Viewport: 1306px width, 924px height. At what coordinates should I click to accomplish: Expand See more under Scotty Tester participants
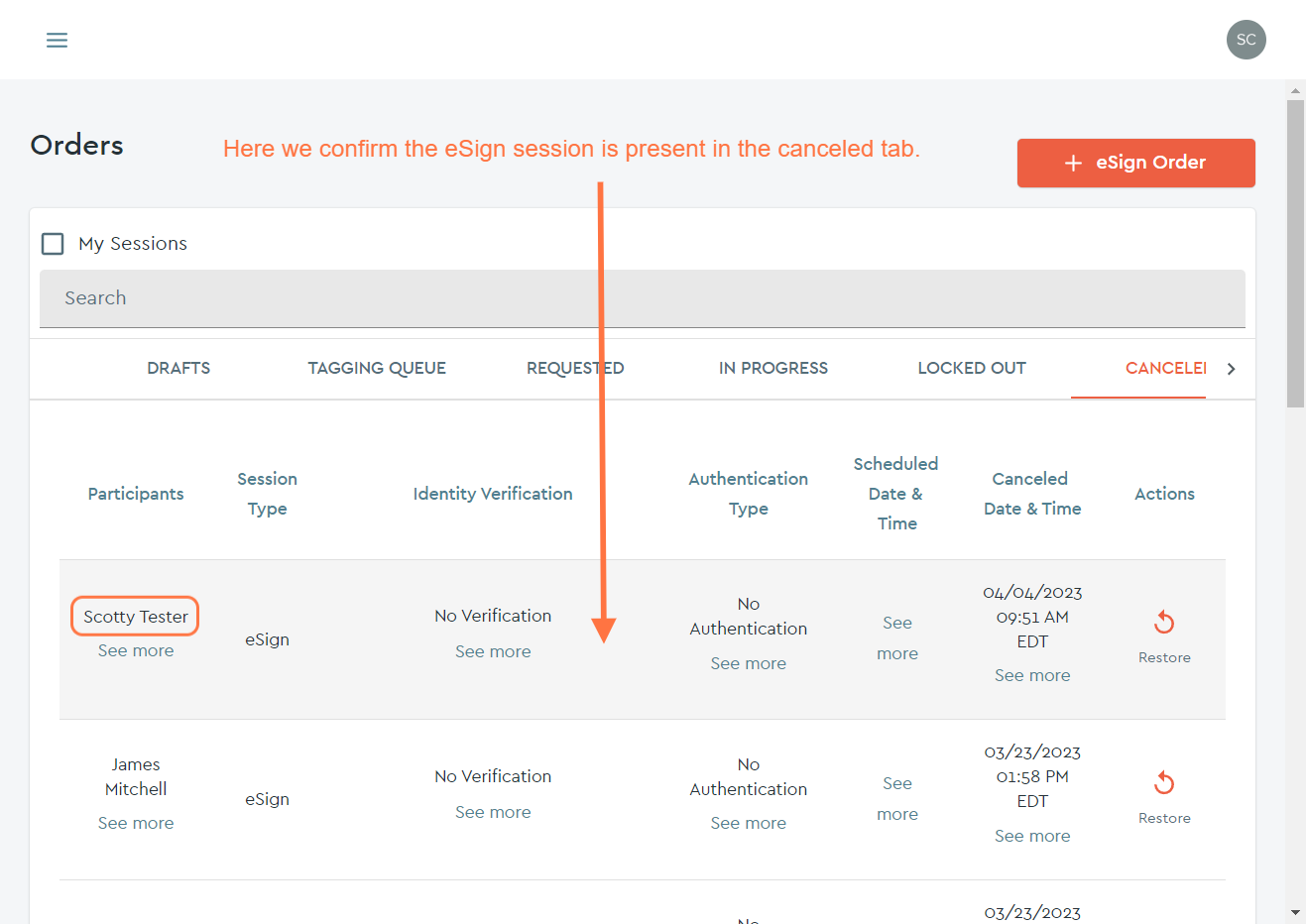tap(136, 650)
